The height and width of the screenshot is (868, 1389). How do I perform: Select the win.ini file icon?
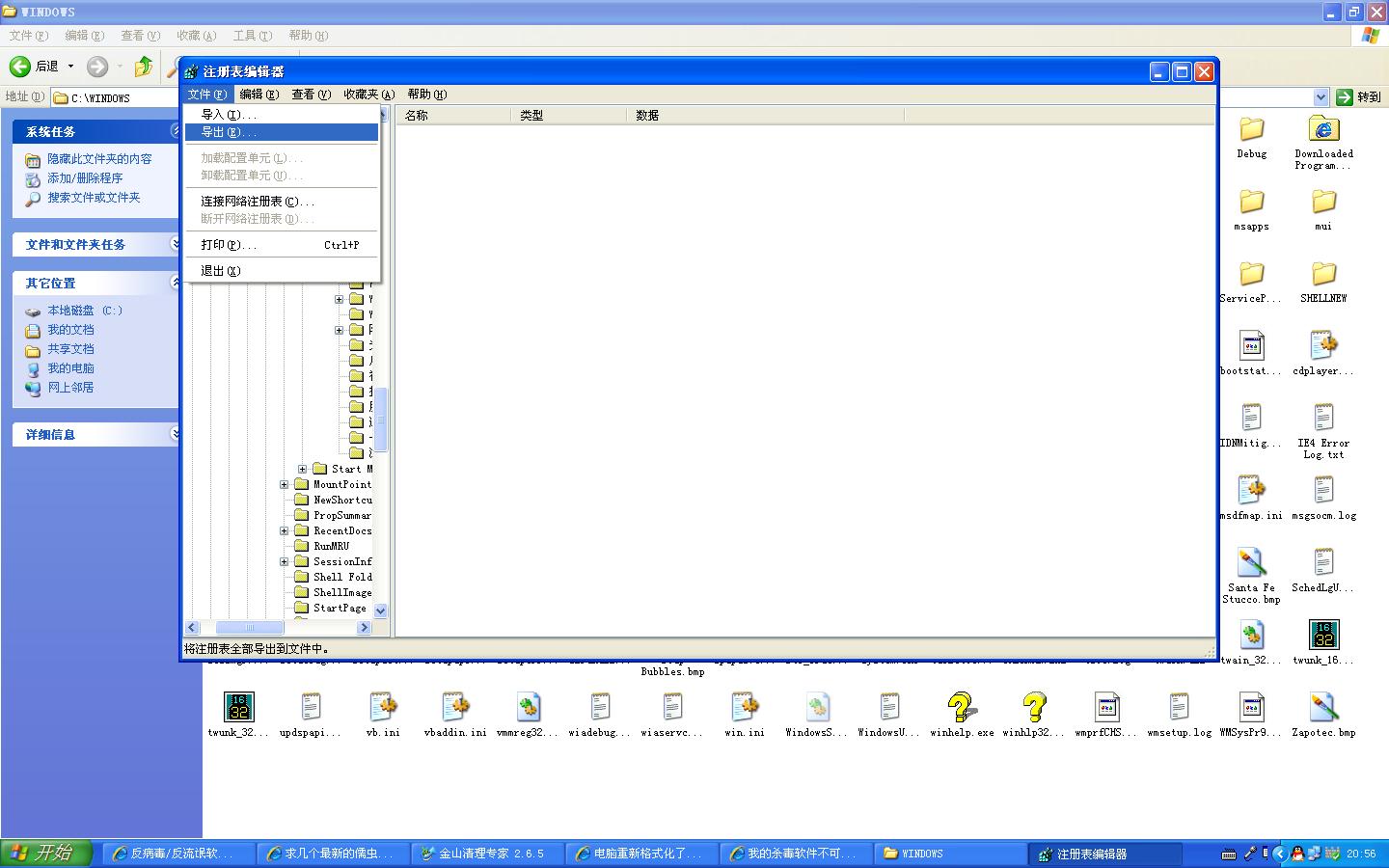coord(744,708)
